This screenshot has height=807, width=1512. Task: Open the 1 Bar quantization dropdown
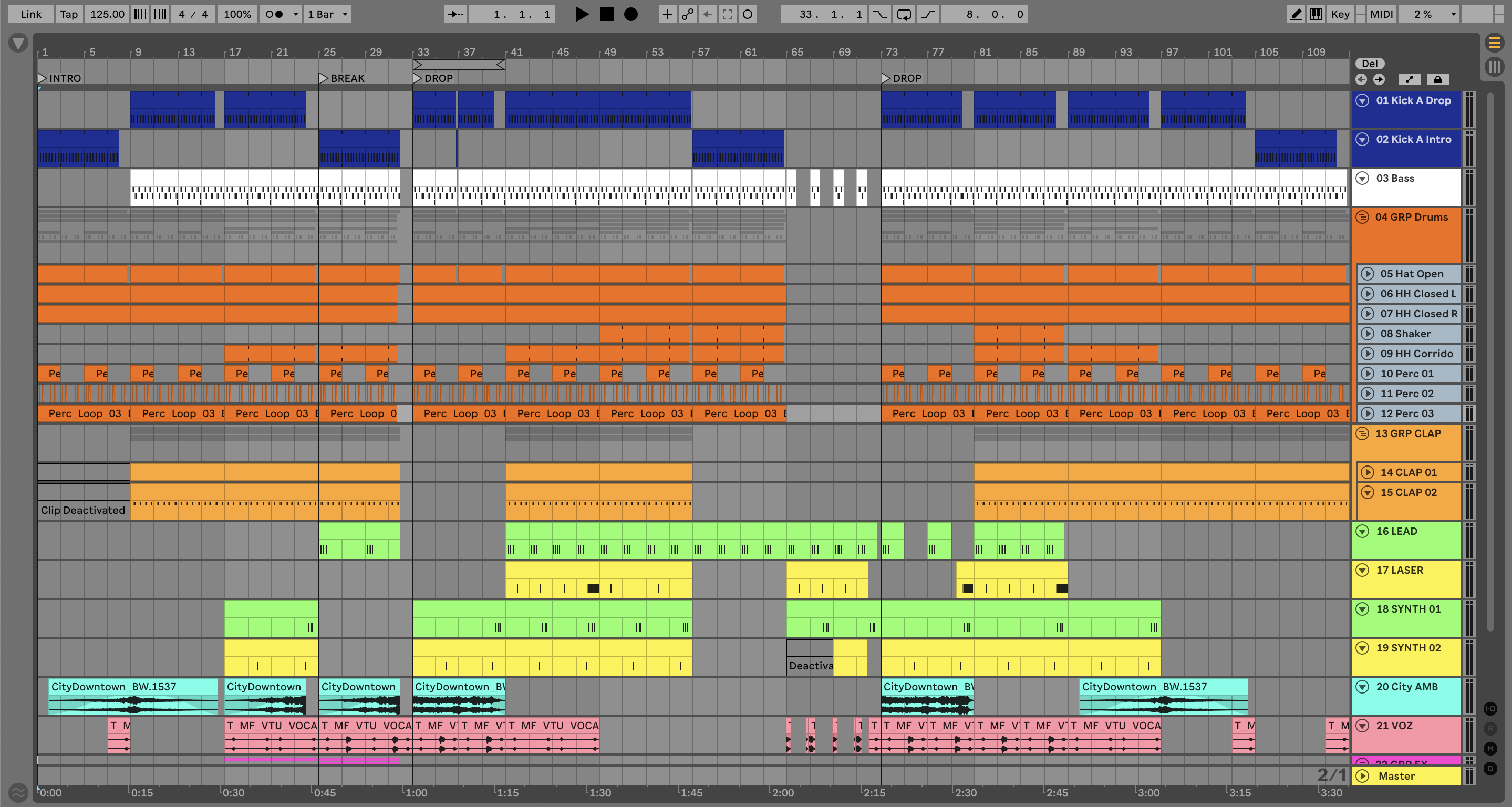pos(327,14)
